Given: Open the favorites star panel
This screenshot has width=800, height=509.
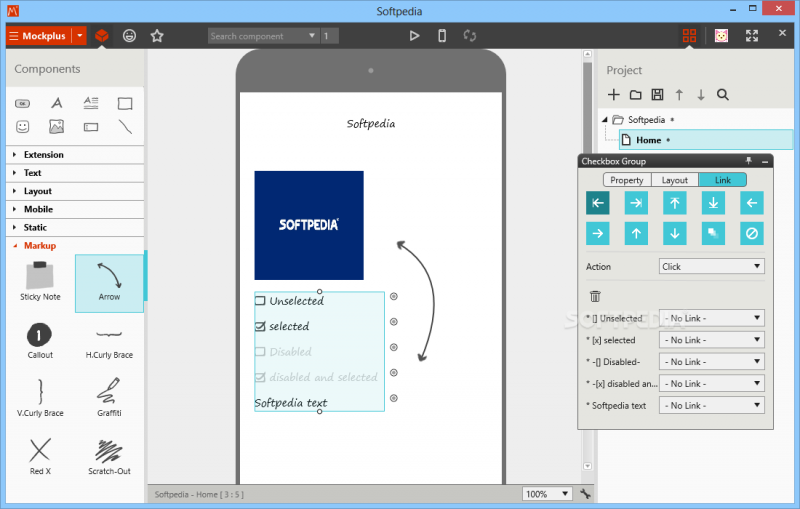Looking at the screenshot, I should pyautogui.click(x=157, y=36).
